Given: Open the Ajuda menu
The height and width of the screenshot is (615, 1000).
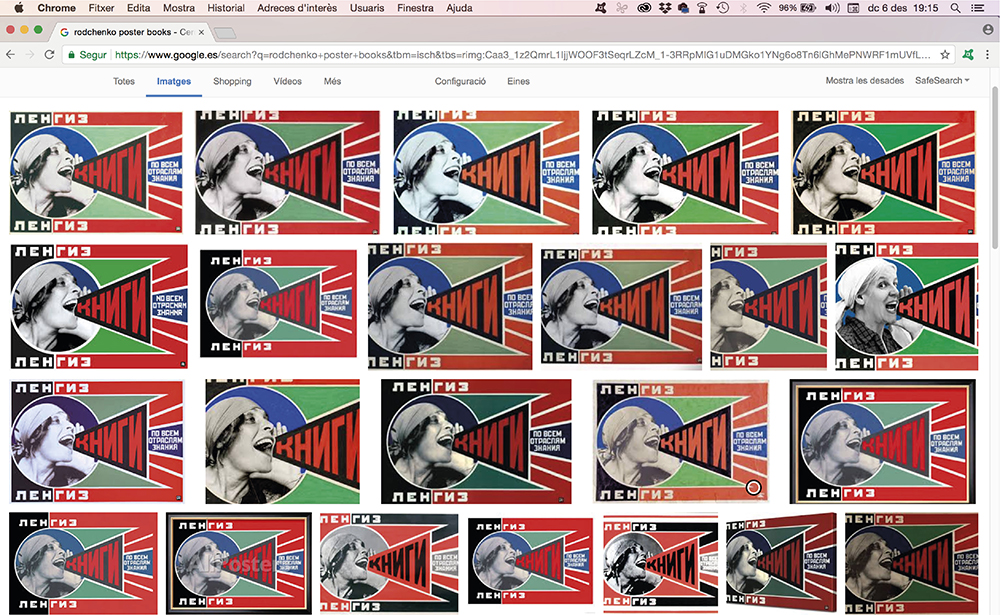Looking at the screenshot, I should (459, 8).
